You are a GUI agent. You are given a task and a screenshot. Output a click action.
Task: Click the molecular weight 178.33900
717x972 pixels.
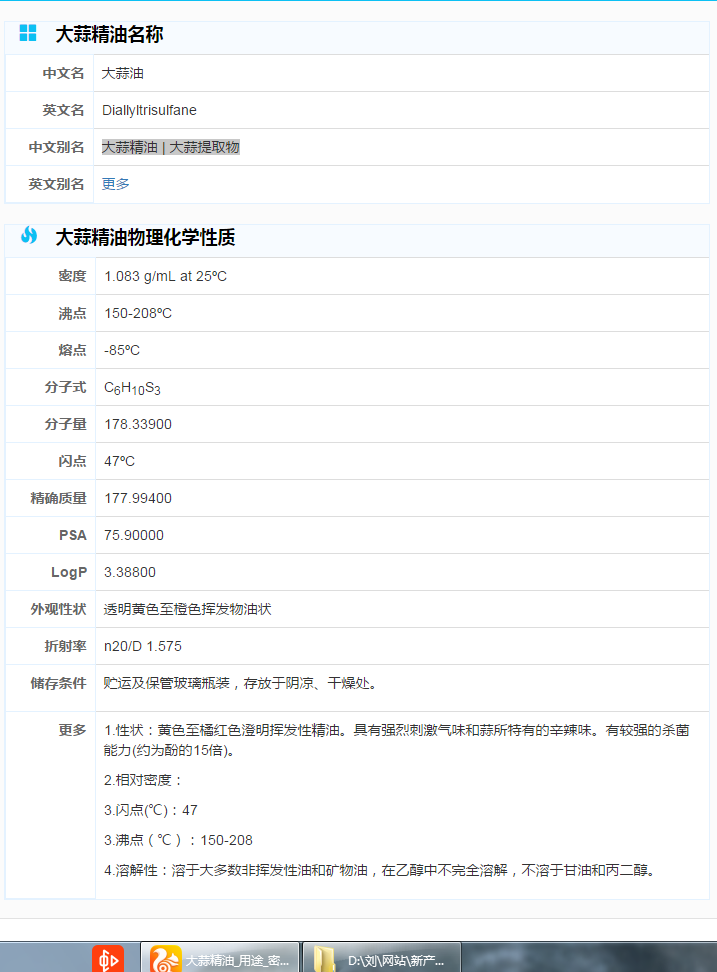point(138,424)
